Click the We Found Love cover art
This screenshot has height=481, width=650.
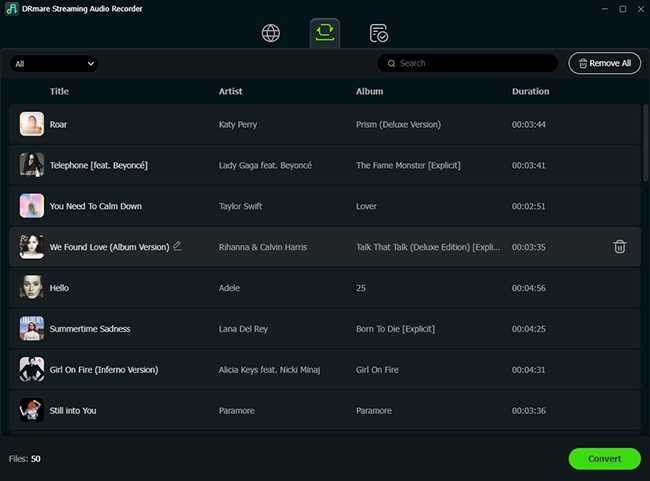pyautogui.click(x=32, y=246)
